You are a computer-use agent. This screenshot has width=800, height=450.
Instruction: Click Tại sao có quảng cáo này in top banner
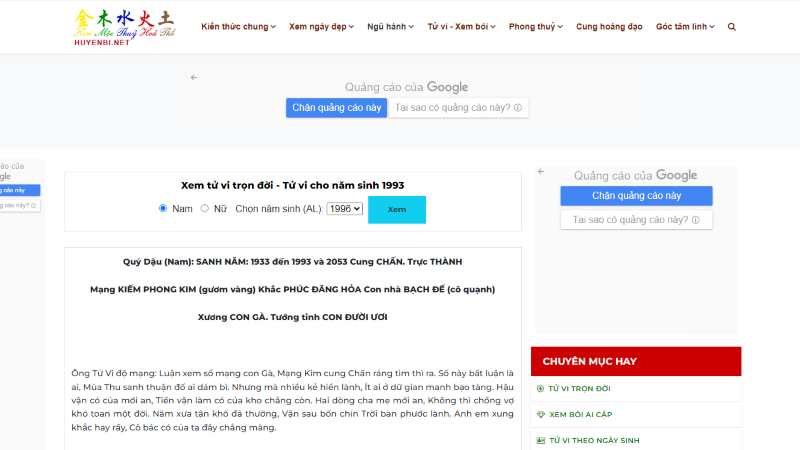pyautogui.click(x=458, y=108)
